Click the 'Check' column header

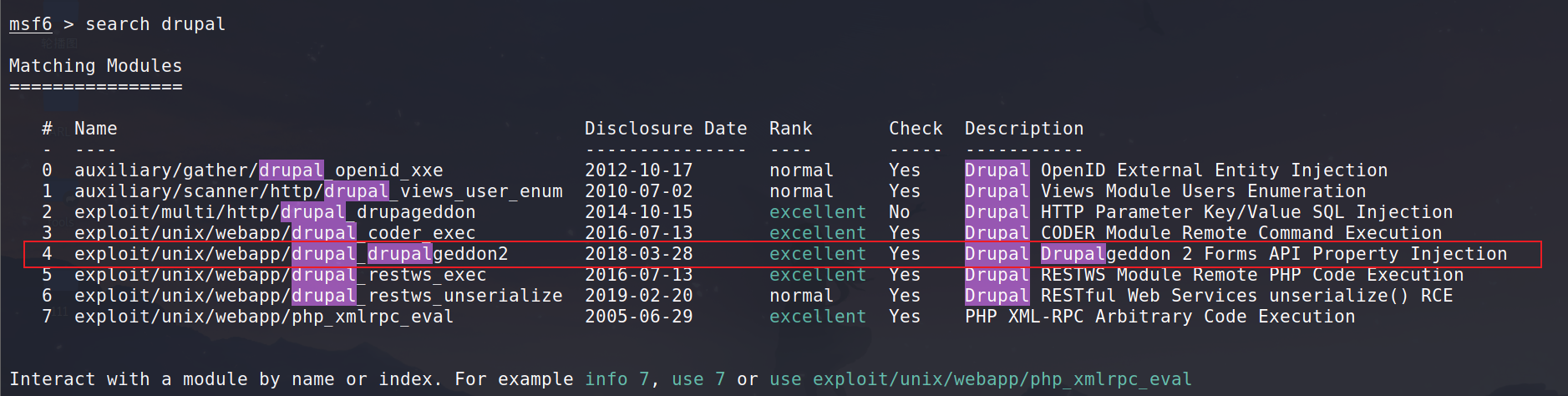pos(916,129)
